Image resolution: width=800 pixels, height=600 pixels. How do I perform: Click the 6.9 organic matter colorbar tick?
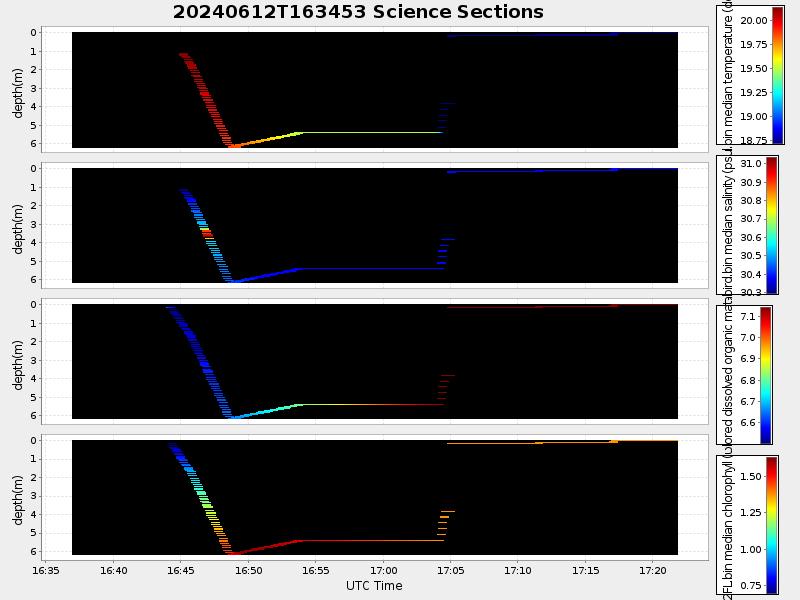click(x=748, y=359)
